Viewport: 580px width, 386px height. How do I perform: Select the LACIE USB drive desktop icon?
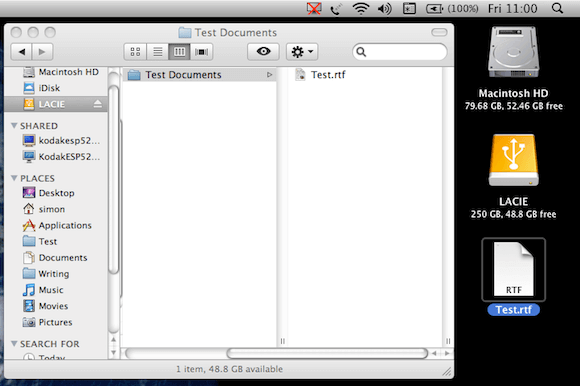(x=513, y=160)
